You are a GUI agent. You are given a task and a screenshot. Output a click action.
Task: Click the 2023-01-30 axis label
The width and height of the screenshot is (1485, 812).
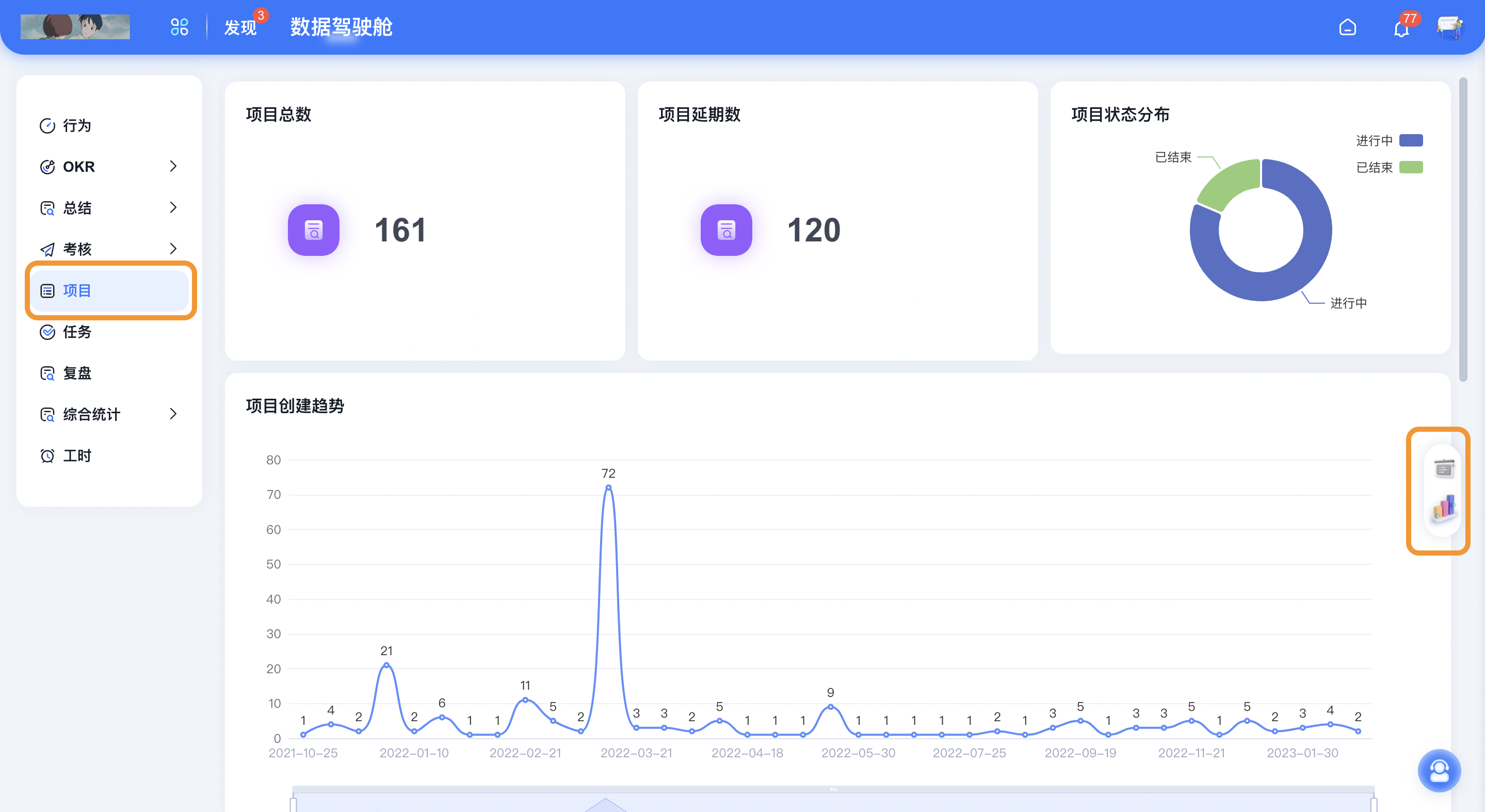point(1302,753)
